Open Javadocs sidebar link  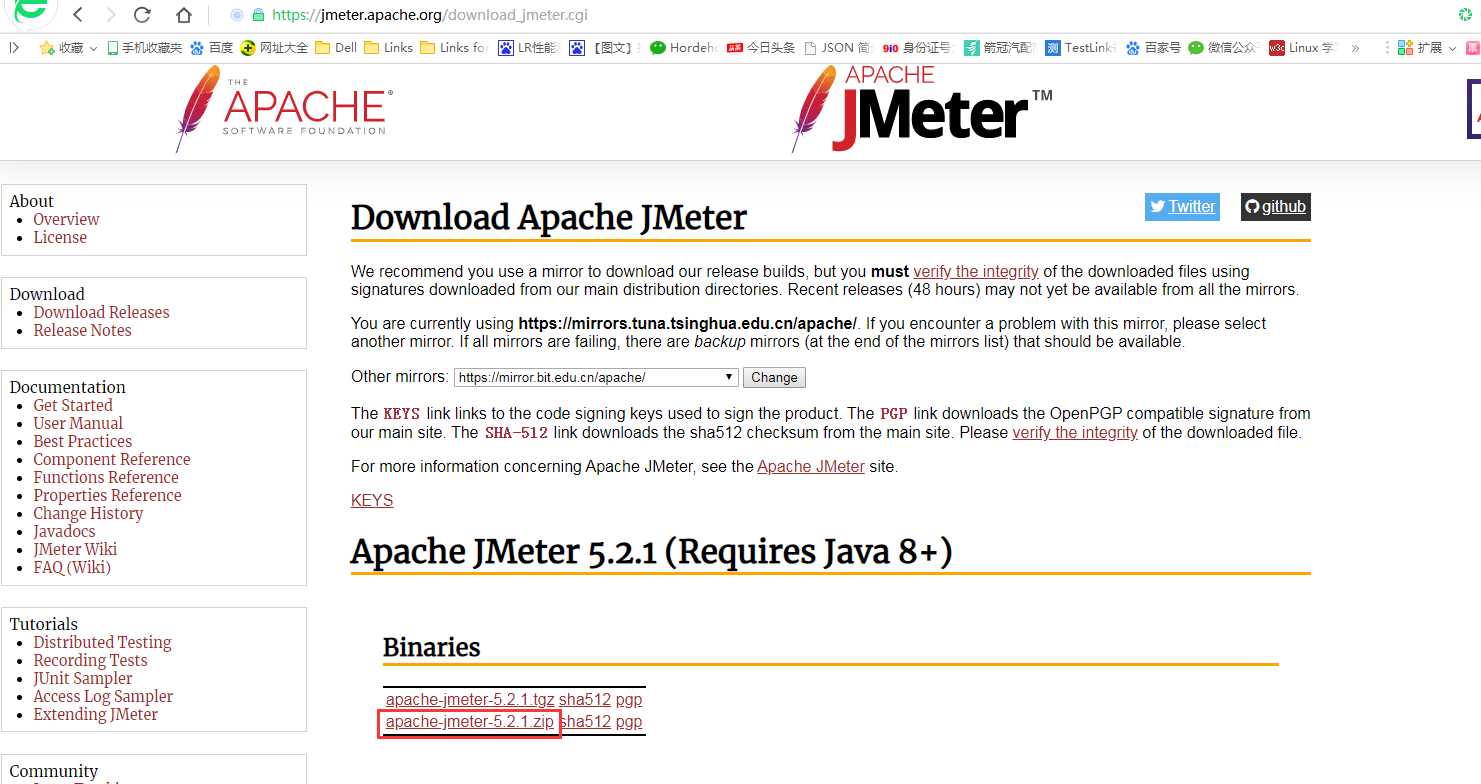64,531
